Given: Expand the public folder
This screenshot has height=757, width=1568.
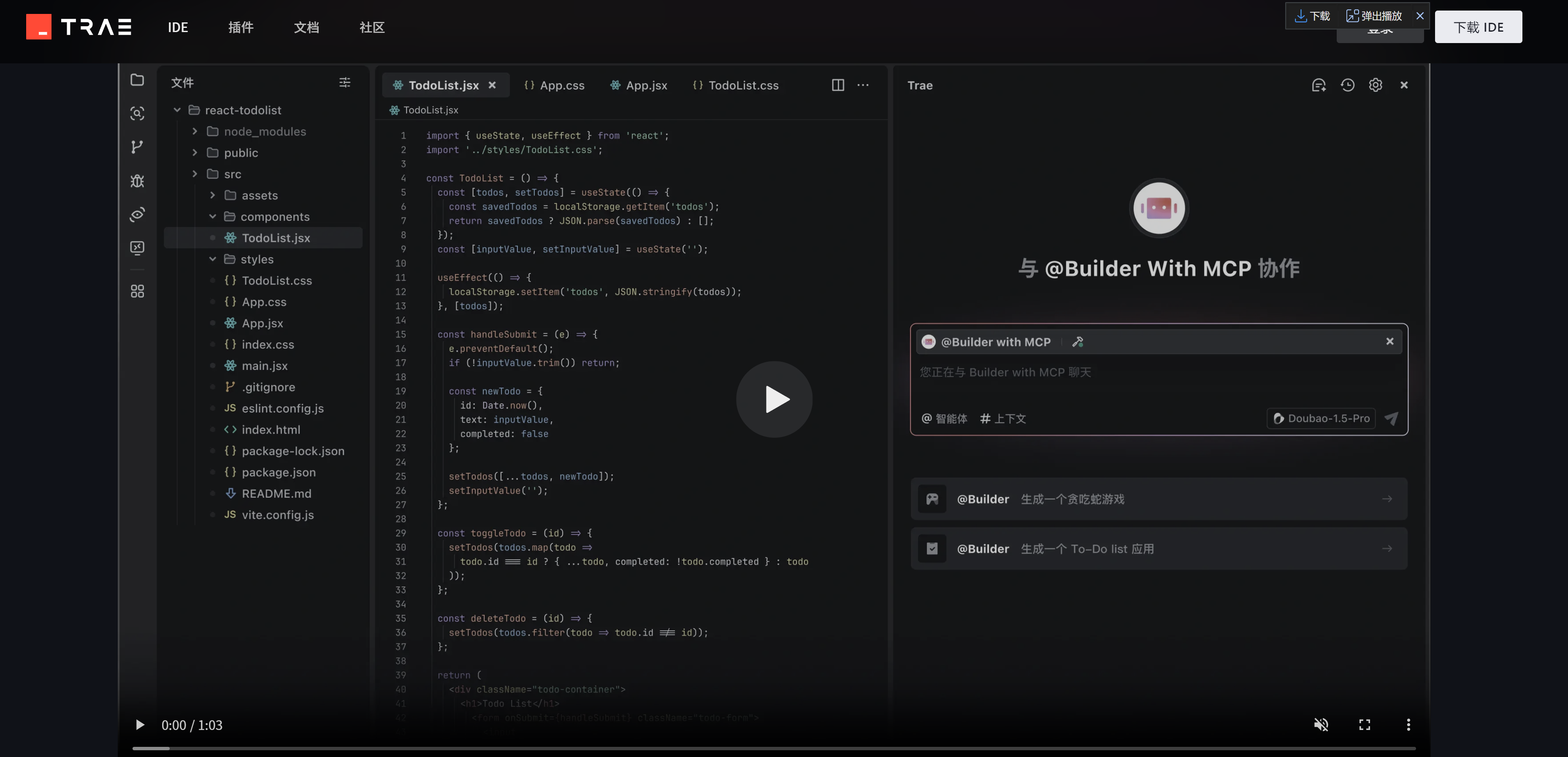Looking at the screenshot, I should [x=195, y=153].
